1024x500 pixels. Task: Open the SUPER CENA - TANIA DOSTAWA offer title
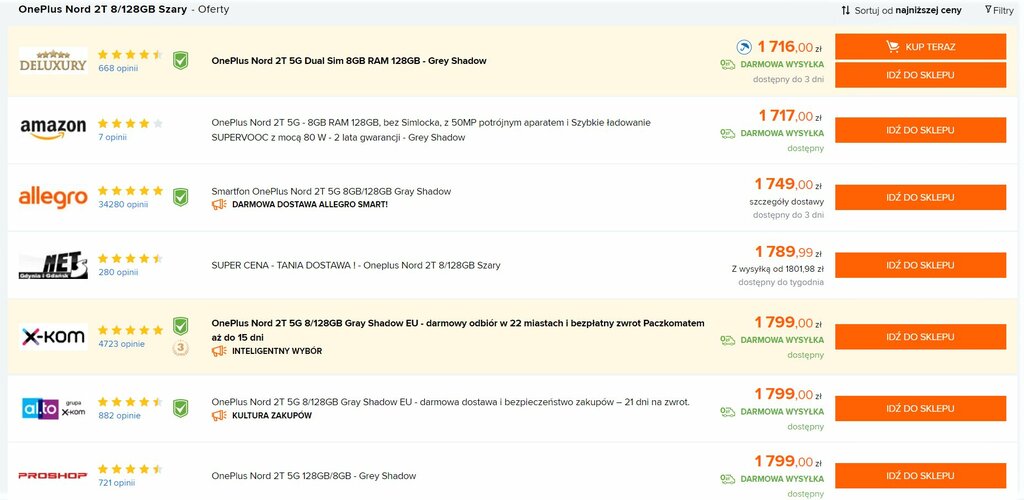point(356,266)
